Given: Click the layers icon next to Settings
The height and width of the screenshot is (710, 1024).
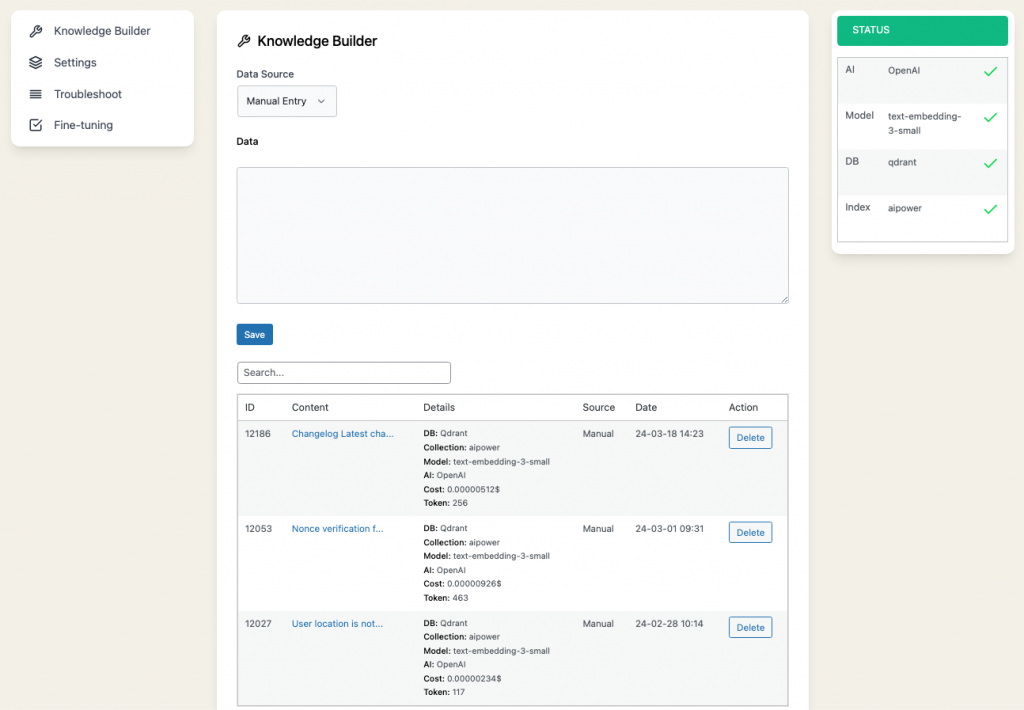Looking at the screenshot, I should [x=36, y=62].
